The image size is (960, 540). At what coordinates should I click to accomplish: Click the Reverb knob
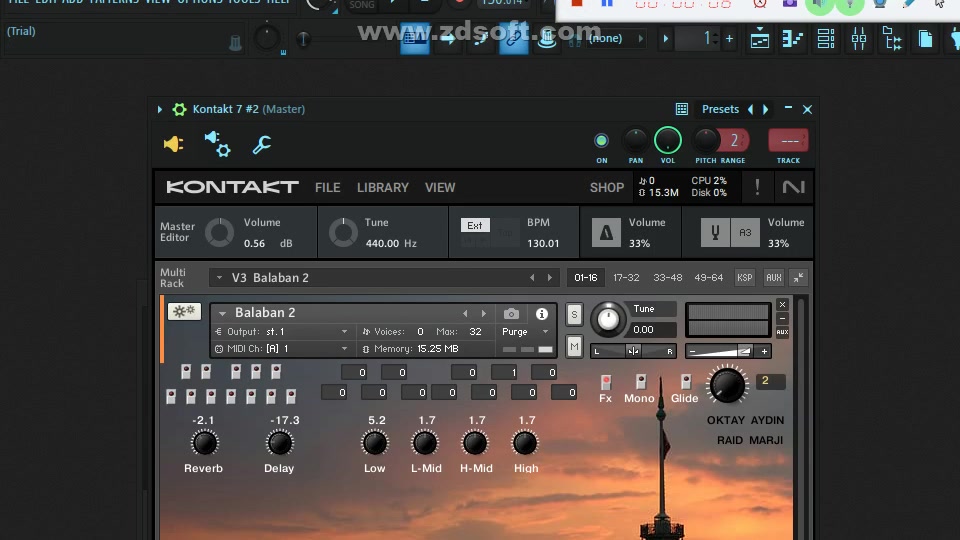point(204,443)
